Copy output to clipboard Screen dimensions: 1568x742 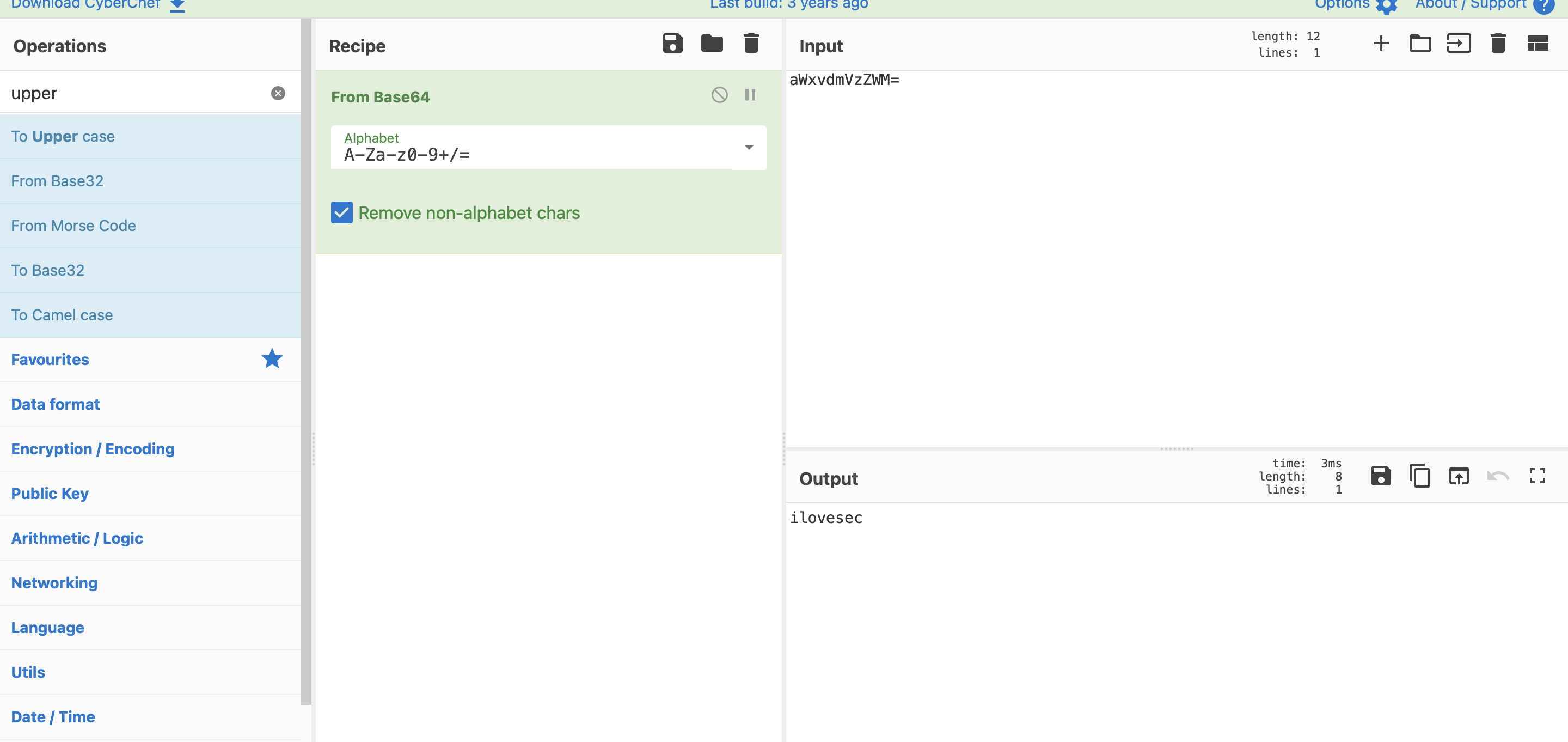pos(1419,476)
